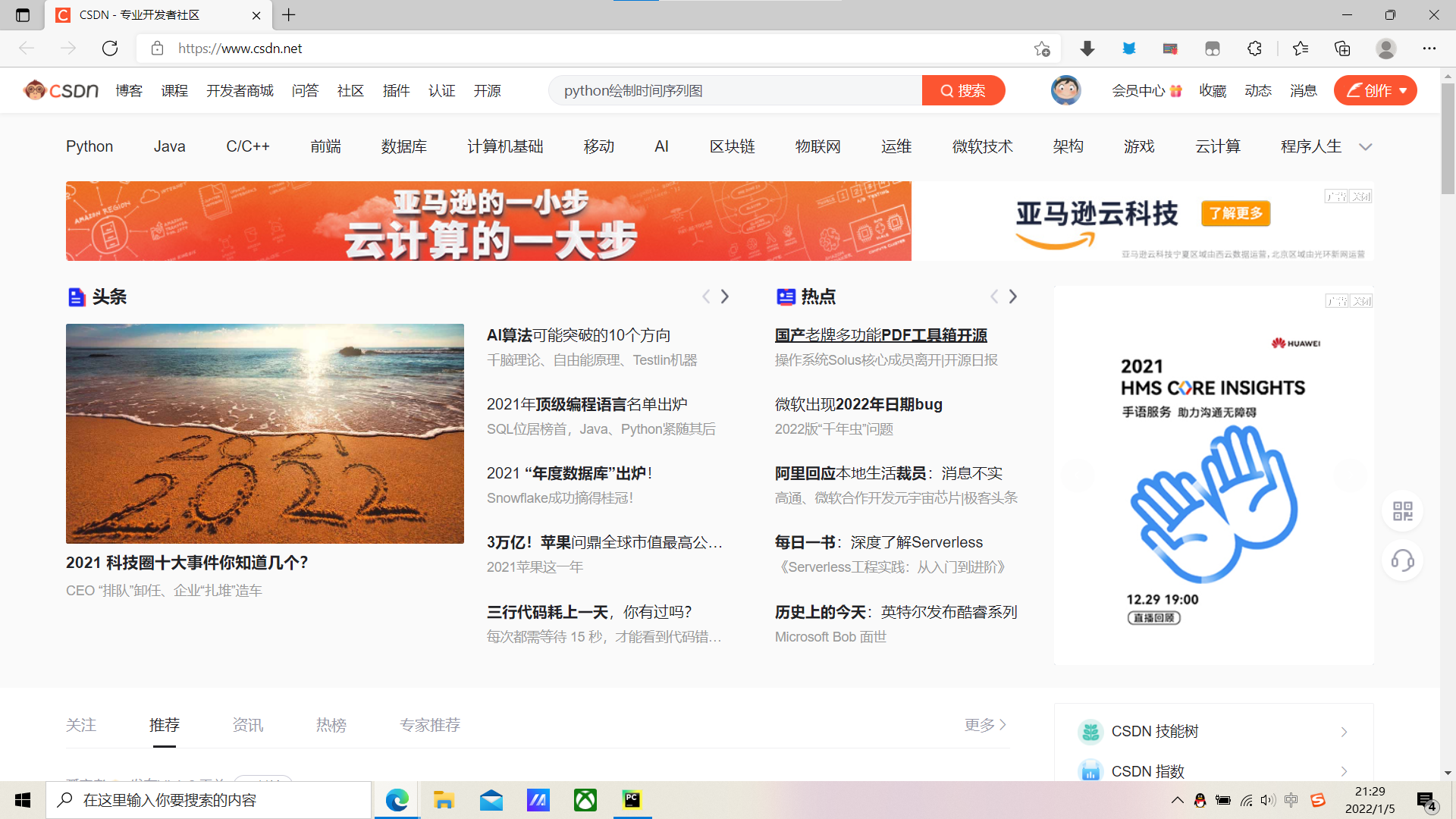Screen dimensions: 1456x819
Task: Click the 搜索 search button
Action: point(963,90)
